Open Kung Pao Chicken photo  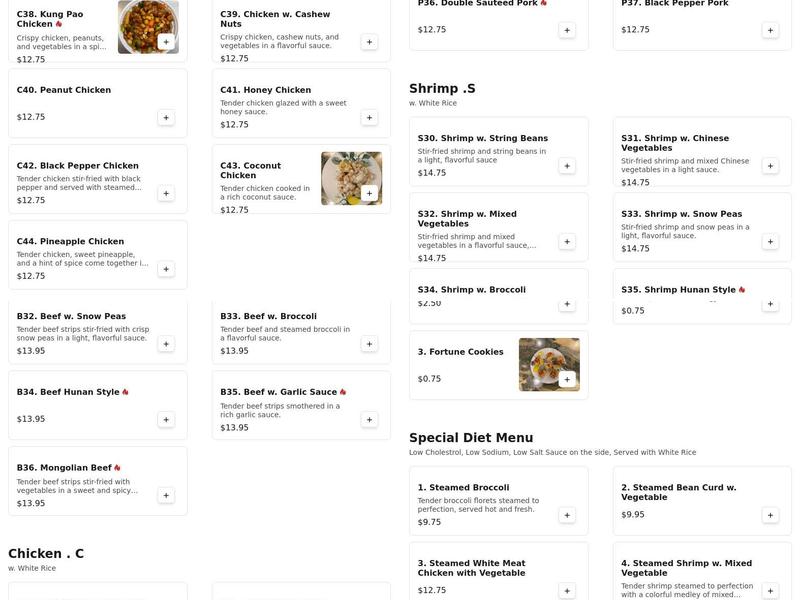147,26
